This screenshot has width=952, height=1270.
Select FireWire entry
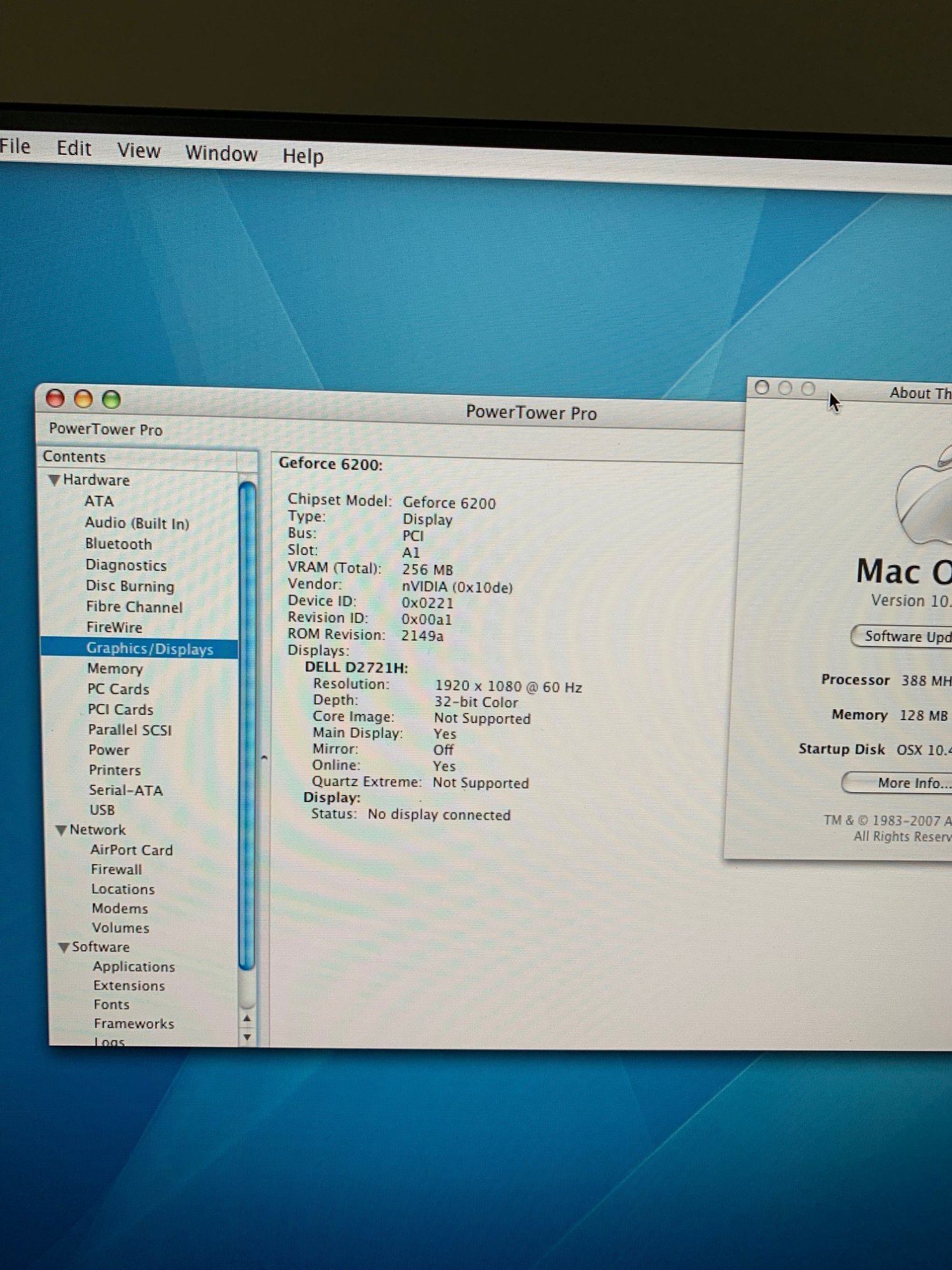click(114, 627)
